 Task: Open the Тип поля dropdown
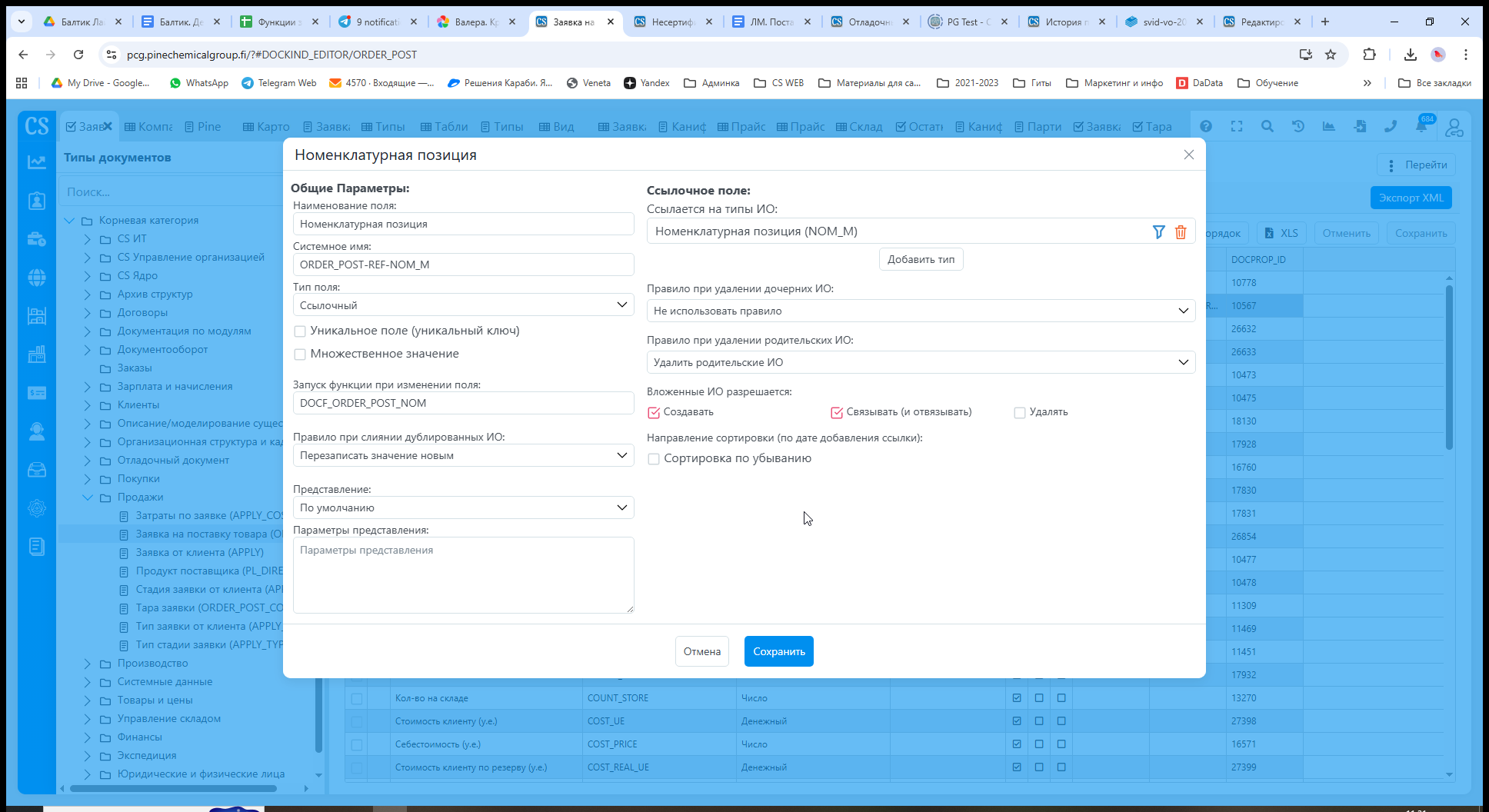point(463,305)
